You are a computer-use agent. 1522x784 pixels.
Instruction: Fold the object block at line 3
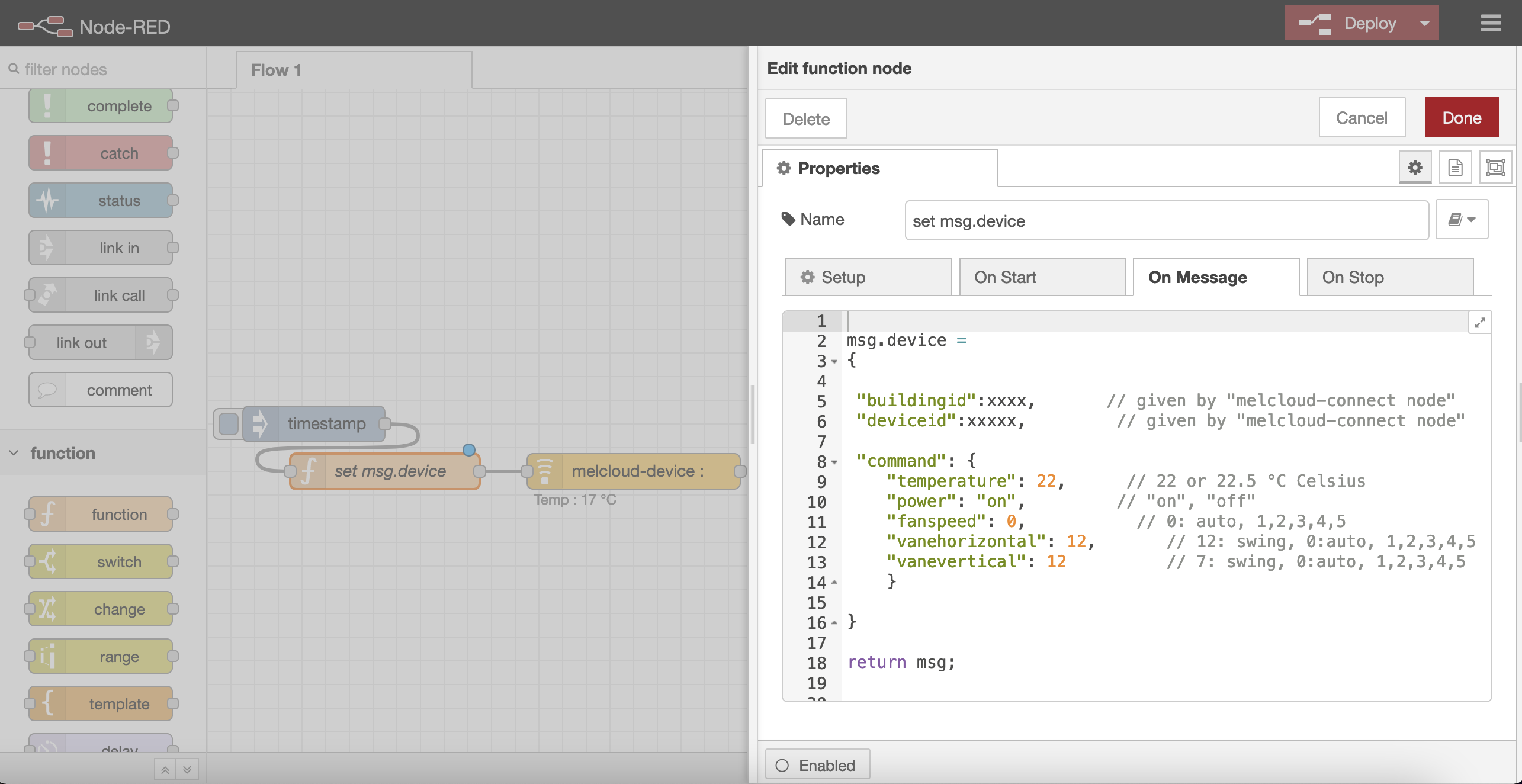834,361
